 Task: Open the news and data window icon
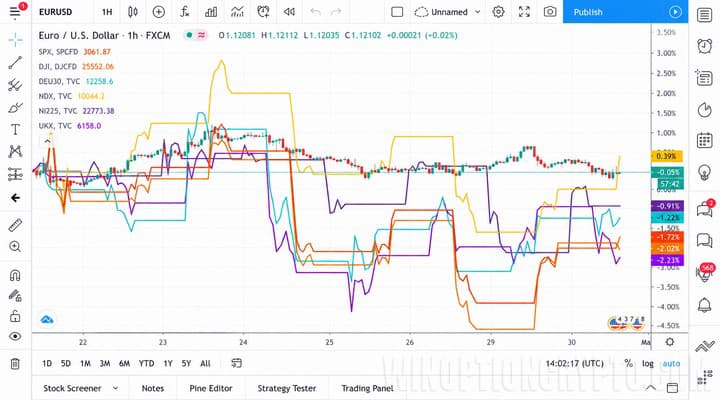(x=704, y=79)
